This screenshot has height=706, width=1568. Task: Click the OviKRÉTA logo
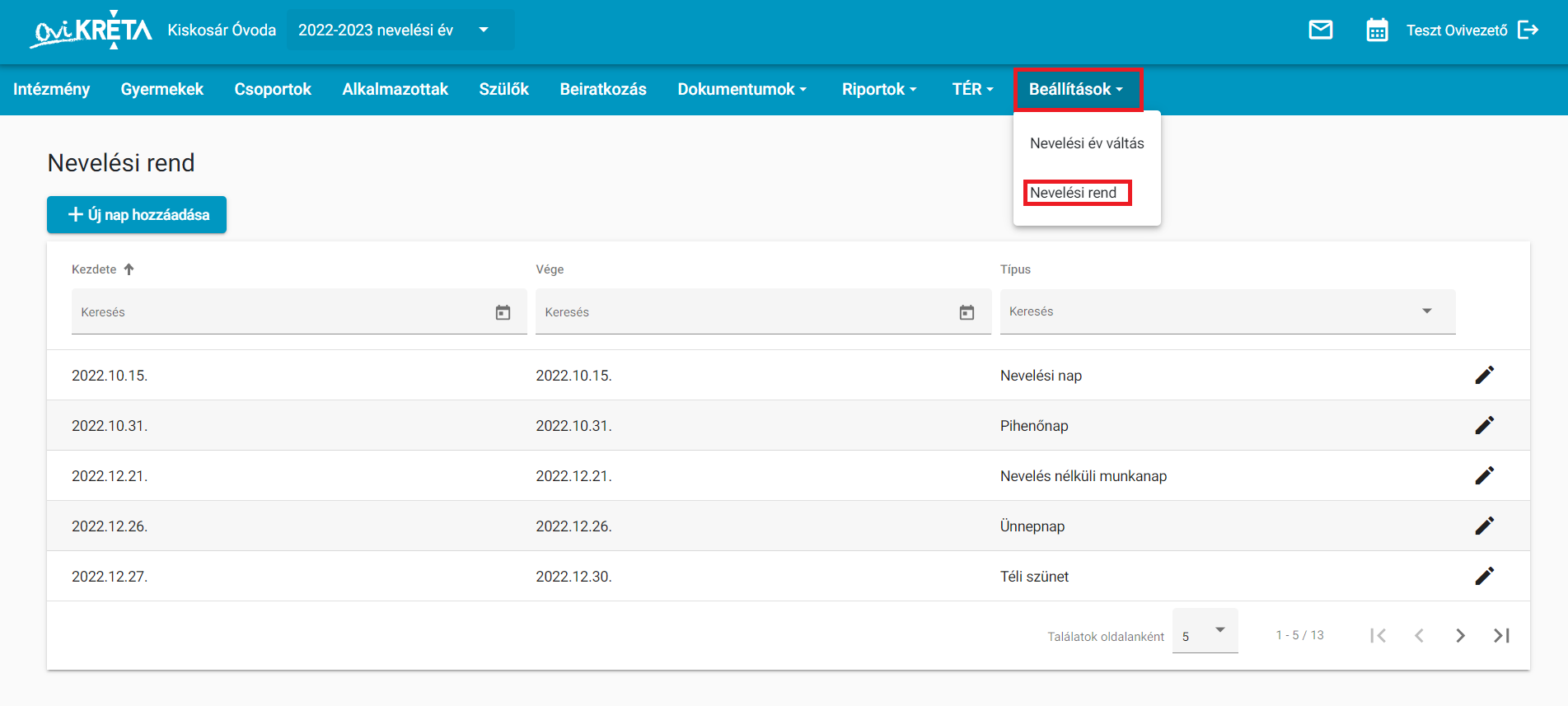click(x=91, y=30)
